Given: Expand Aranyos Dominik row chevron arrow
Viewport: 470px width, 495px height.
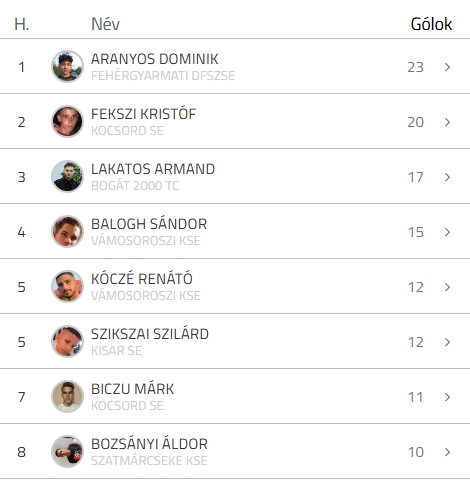Looking at the screenshot, I should 447,67.
